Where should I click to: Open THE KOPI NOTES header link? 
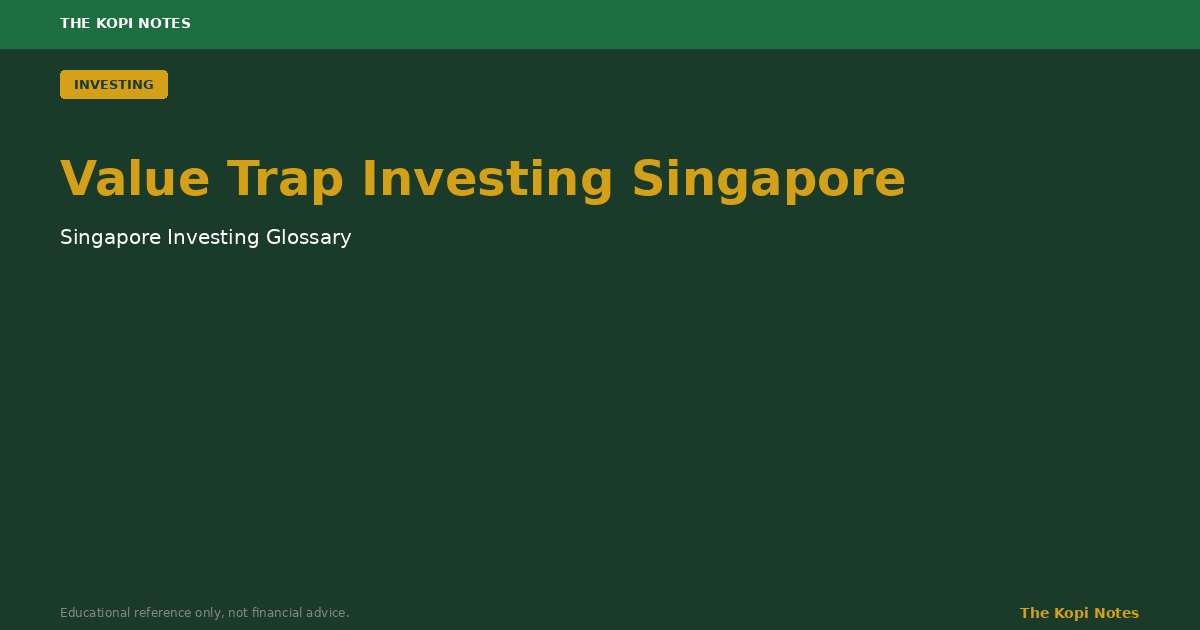tap(125, 24)
